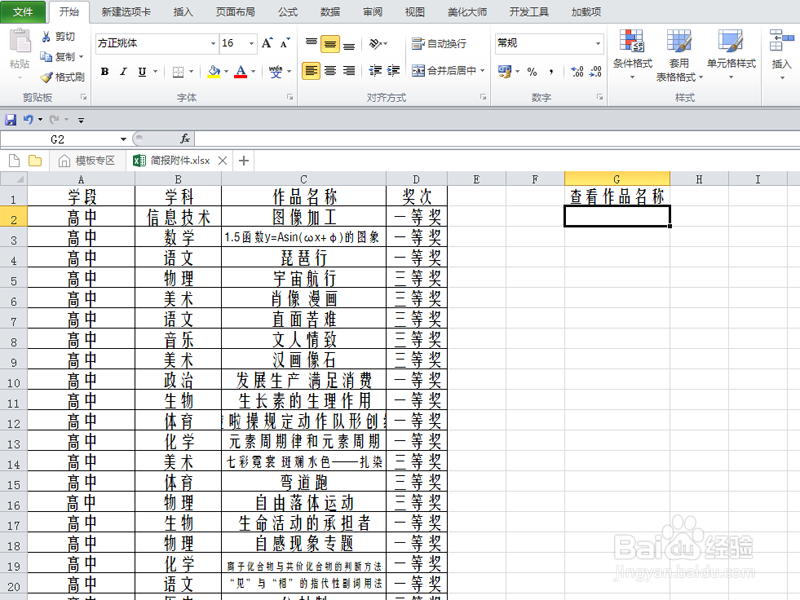Click the Copy icon

click(x=46, y=57)
